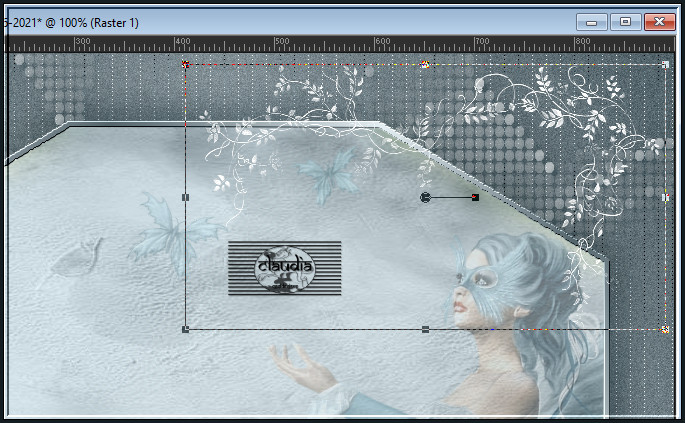Close the image window
The height and width of the screenshot is (423, 685).
tap(660, 22)
